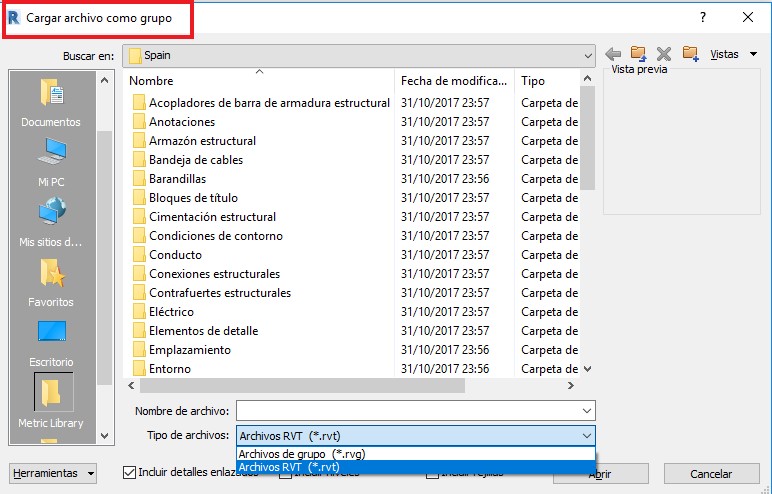
Task: Toggle Incluir detalles enlazados checkbox
Action: pyautogui.click(x=130, y=473)
